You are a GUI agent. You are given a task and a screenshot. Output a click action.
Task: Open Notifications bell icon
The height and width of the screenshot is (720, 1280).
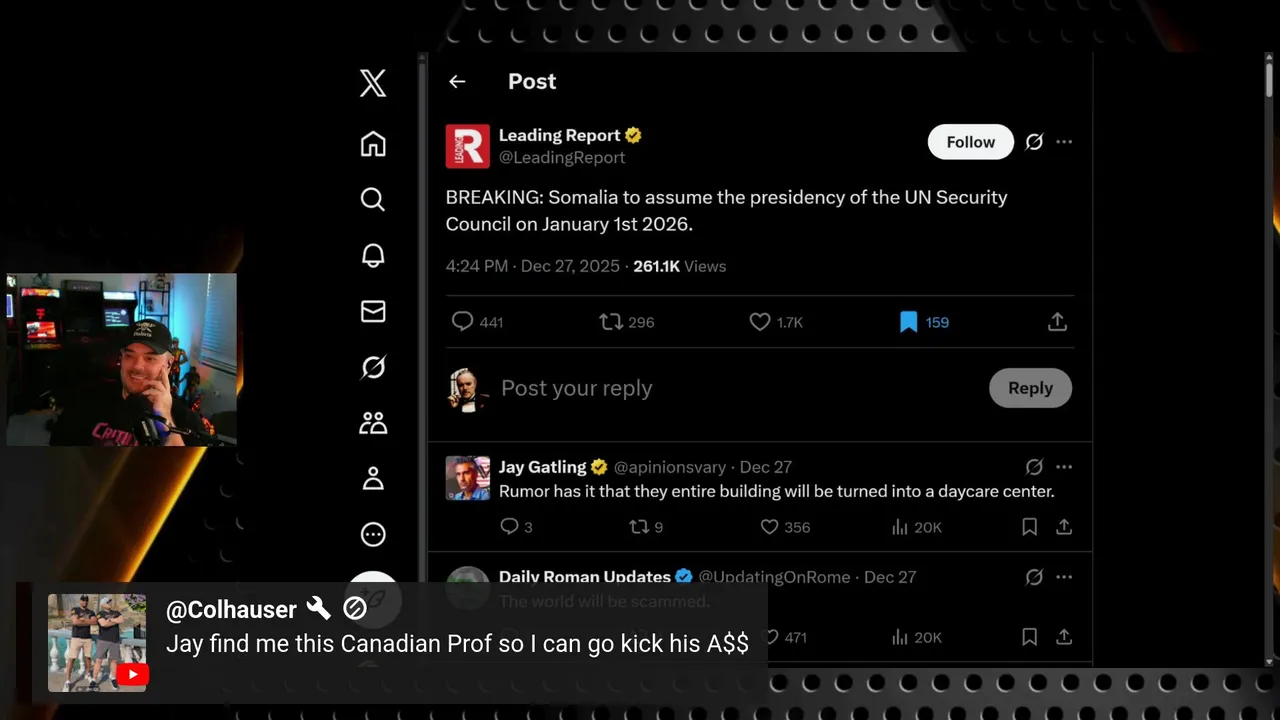(373, 255)
